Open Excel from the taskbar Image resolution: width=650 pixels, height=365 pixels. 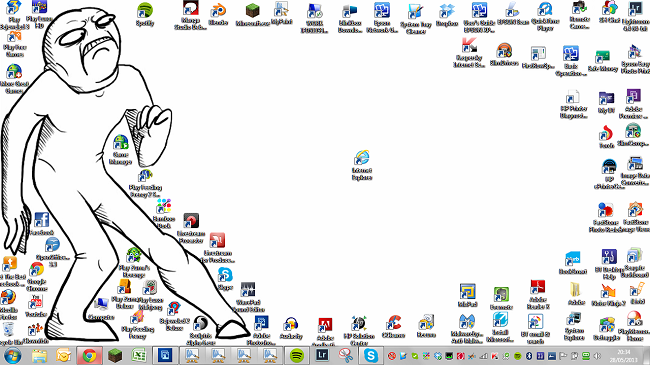coord(139,355)
